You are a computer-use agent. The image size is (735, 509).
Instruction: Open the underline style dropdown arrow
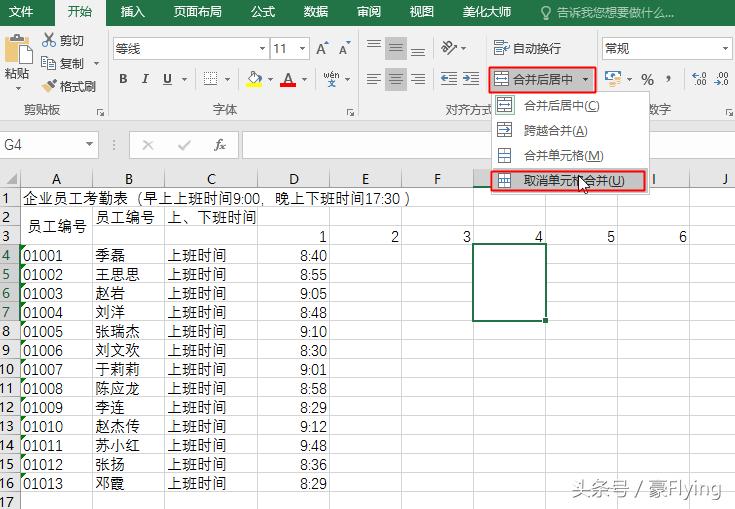pyautogui.click(x=184, y=79)
